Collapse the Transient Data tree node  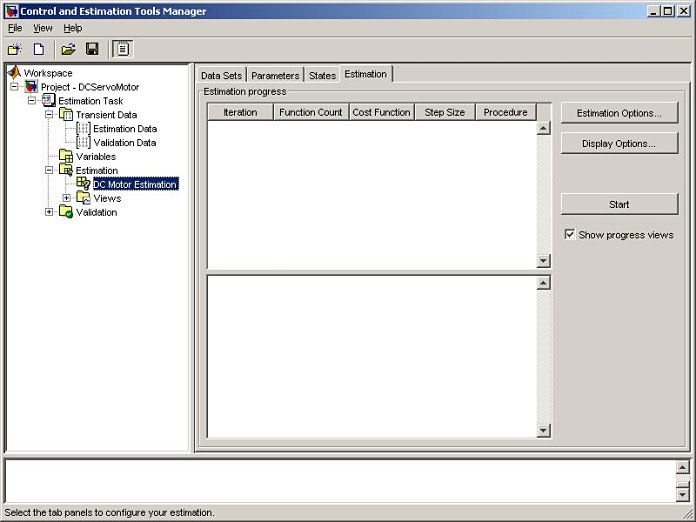pos(49,115)
